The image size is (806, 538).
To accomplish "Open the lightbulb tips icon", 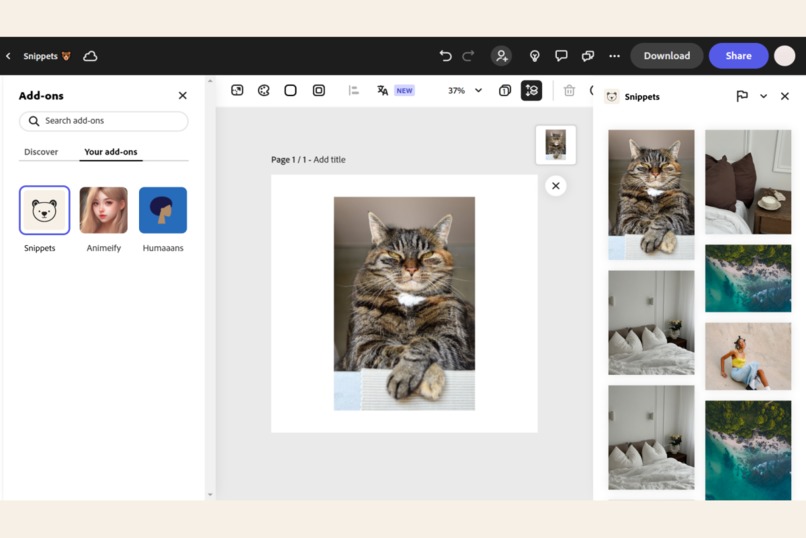I will click(x=535, y=56).
